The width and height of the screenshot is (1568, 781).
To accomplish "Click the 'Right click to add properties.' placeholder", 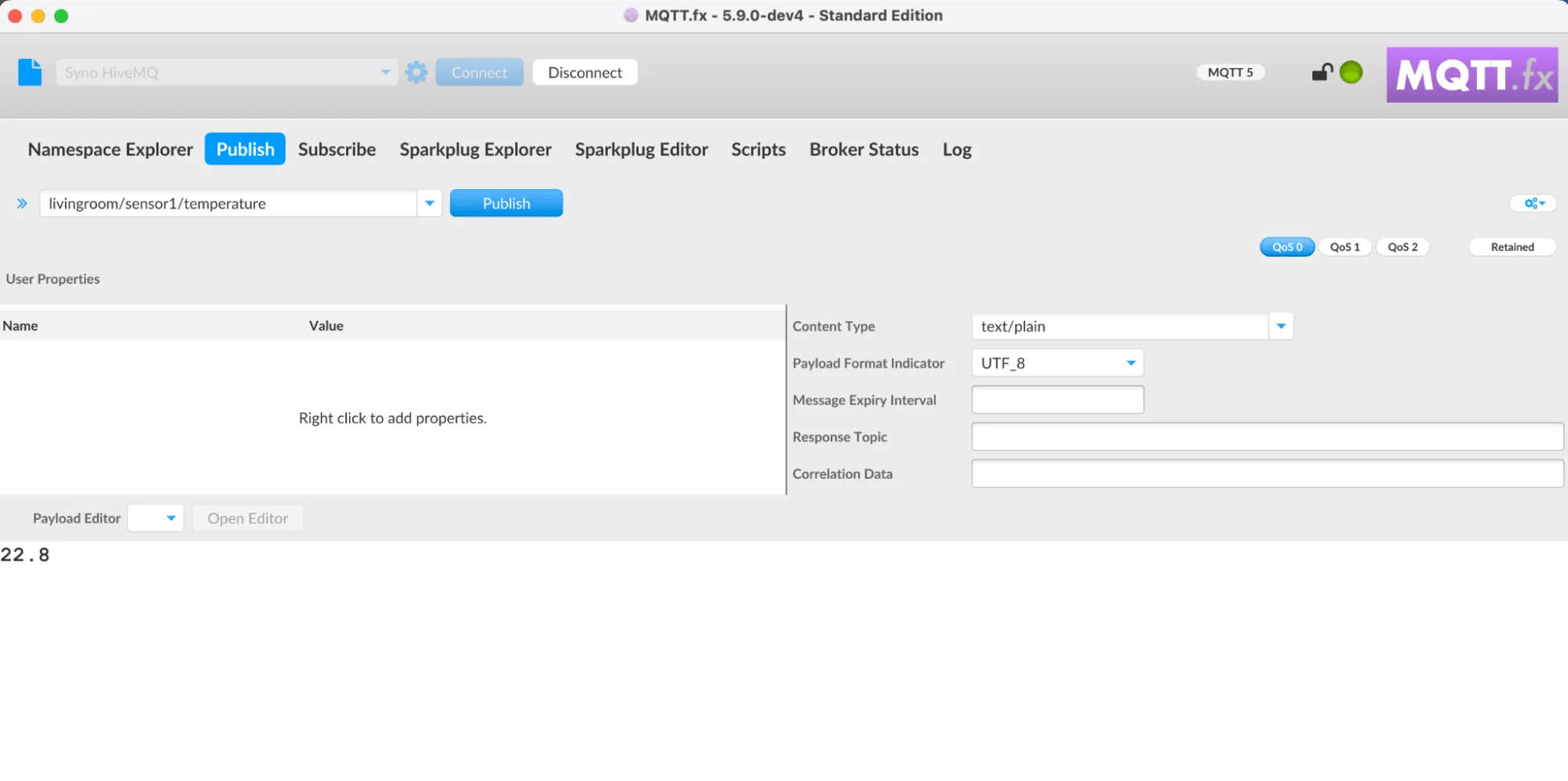I will (x=392, y=418).
